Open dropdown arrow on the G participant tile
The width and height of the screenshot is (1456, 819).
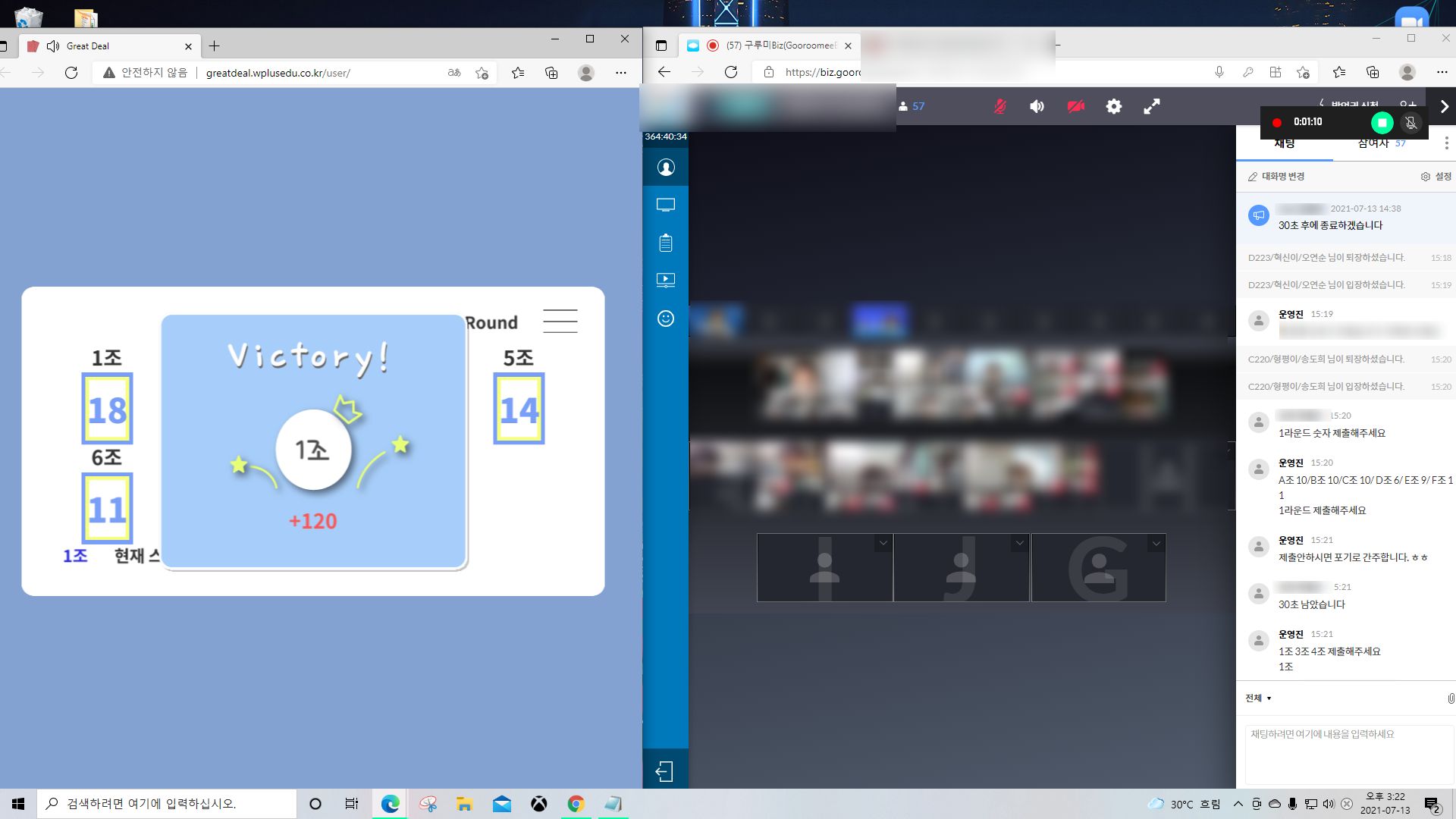pyautogui.click(x=1156, y=543)
